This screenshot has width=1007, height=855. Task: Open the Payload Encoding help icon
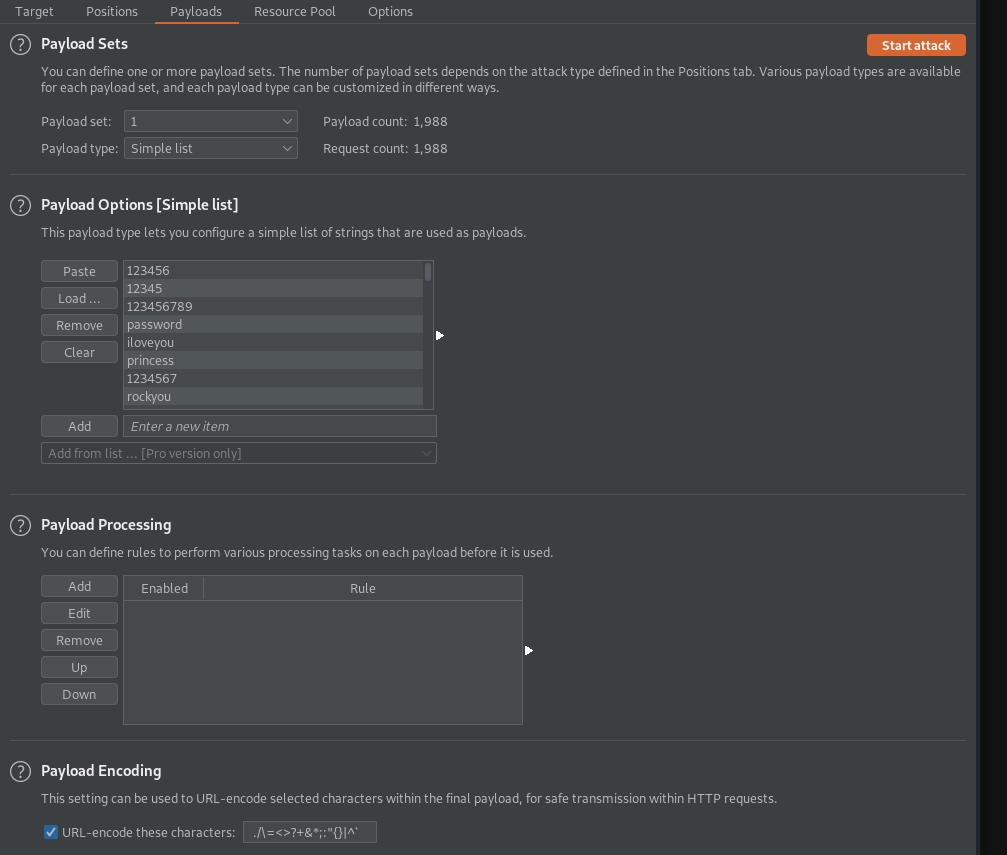tap(20, 771)
